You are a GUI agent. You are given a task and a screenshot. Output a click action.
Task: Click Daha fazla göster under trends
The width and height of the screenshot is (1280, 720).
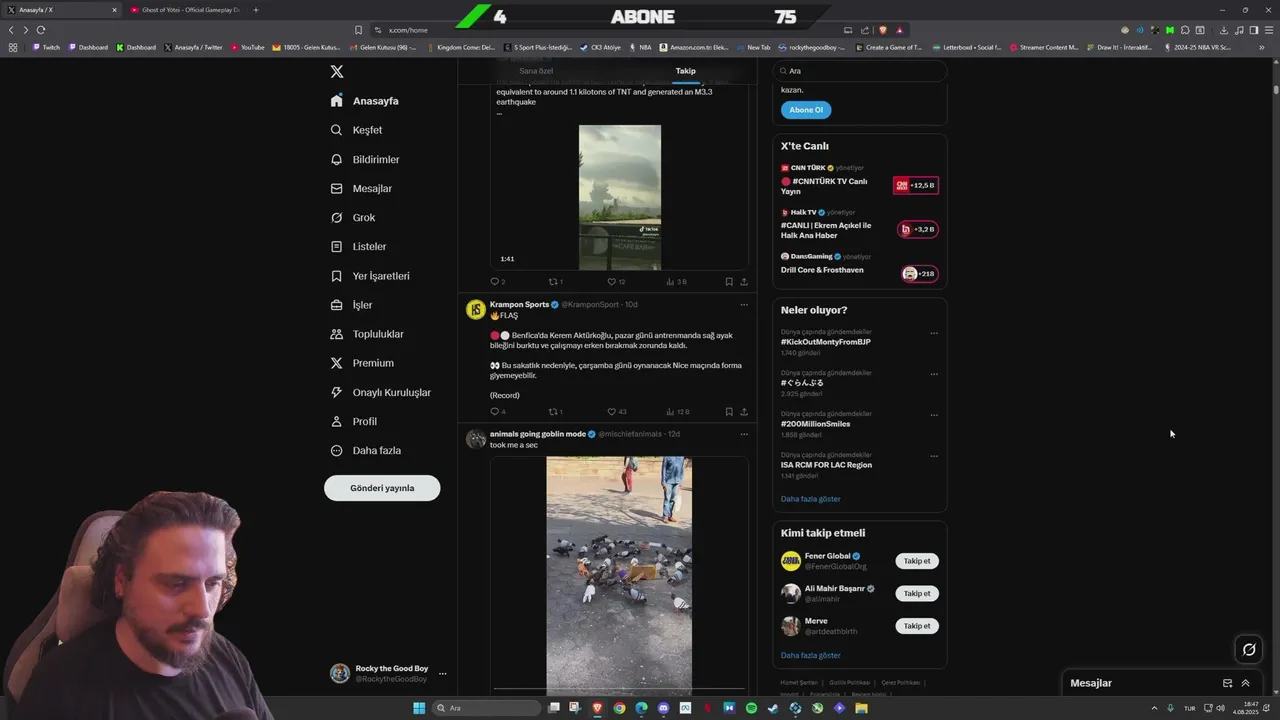pyautogui.click(x=810, y=499)
